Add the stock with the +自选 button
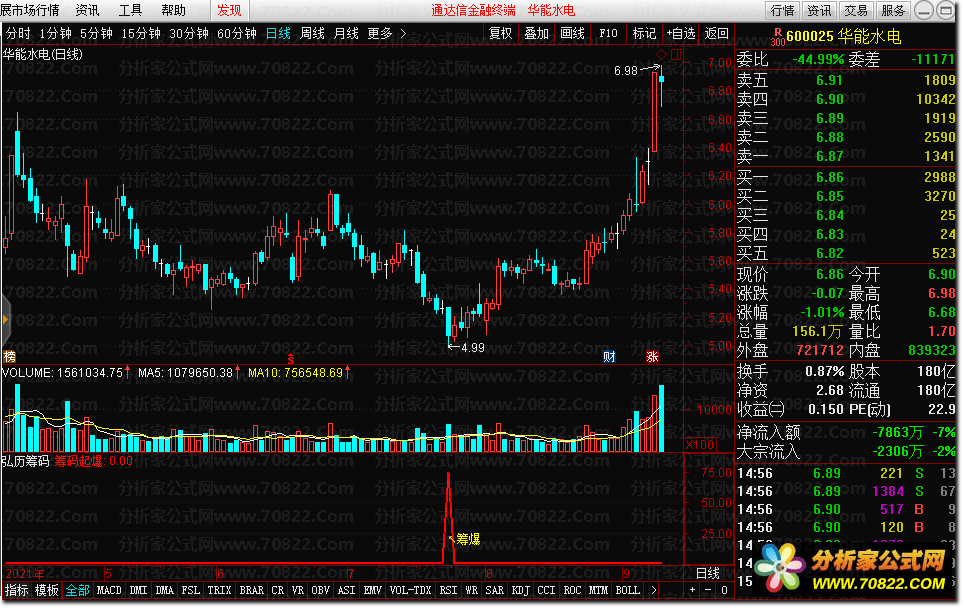 coord(681,34)
